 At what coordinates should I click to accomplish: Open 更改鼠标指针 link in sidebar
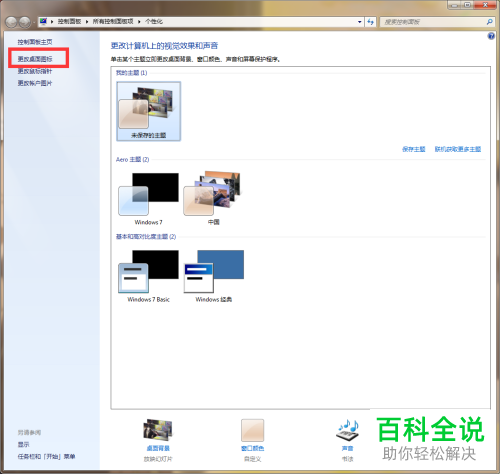coord(35,71)
